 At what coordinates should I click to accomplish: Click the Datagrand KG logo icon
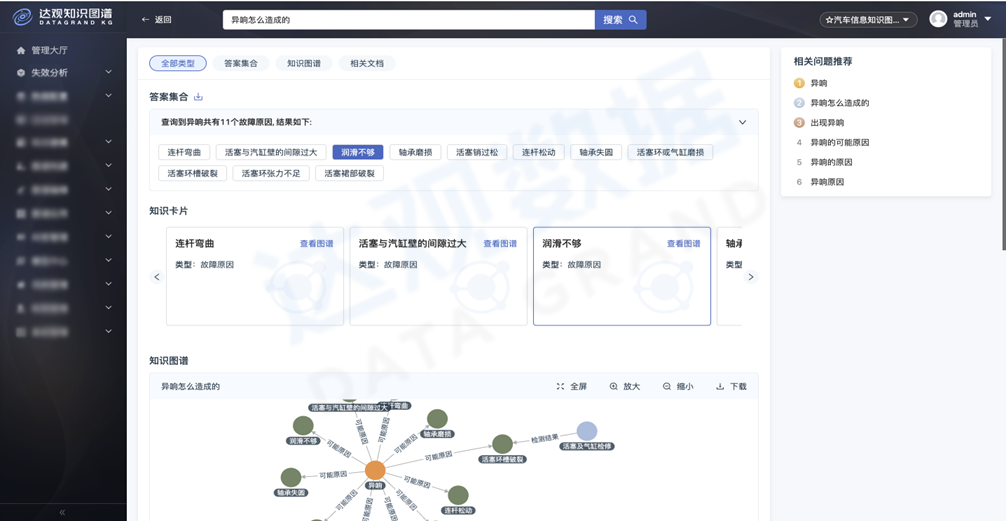point(22,19)
